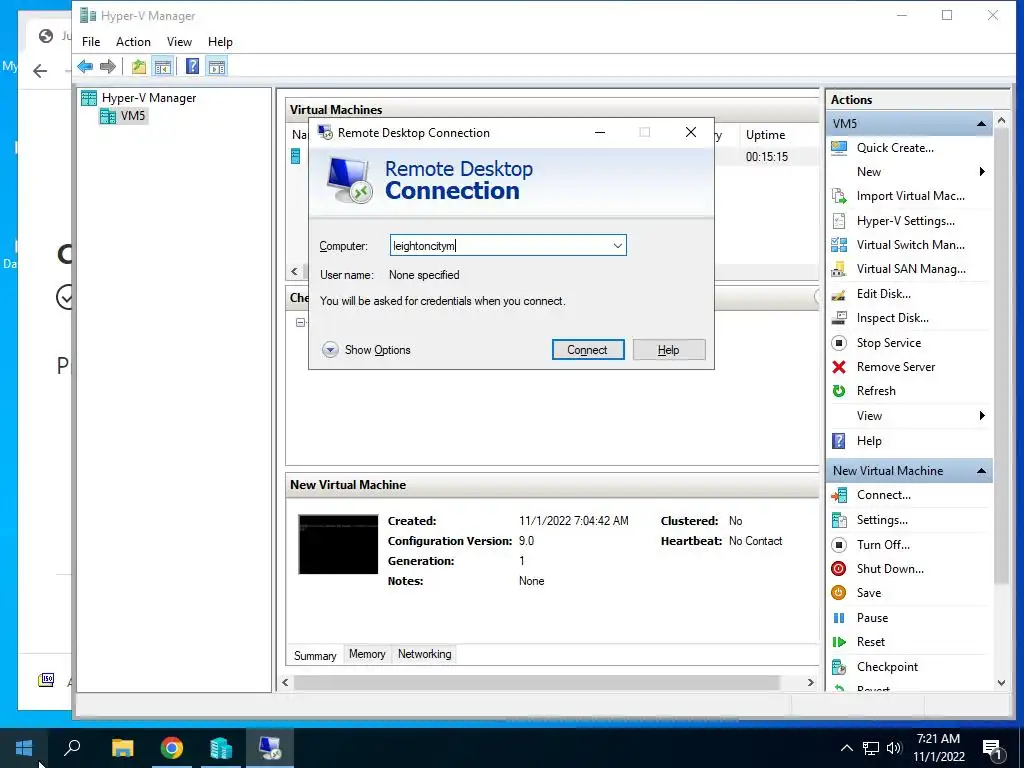Click the taskbar volume icon
The height and width of the screenshot is (768, 1024).
(894, 748)
